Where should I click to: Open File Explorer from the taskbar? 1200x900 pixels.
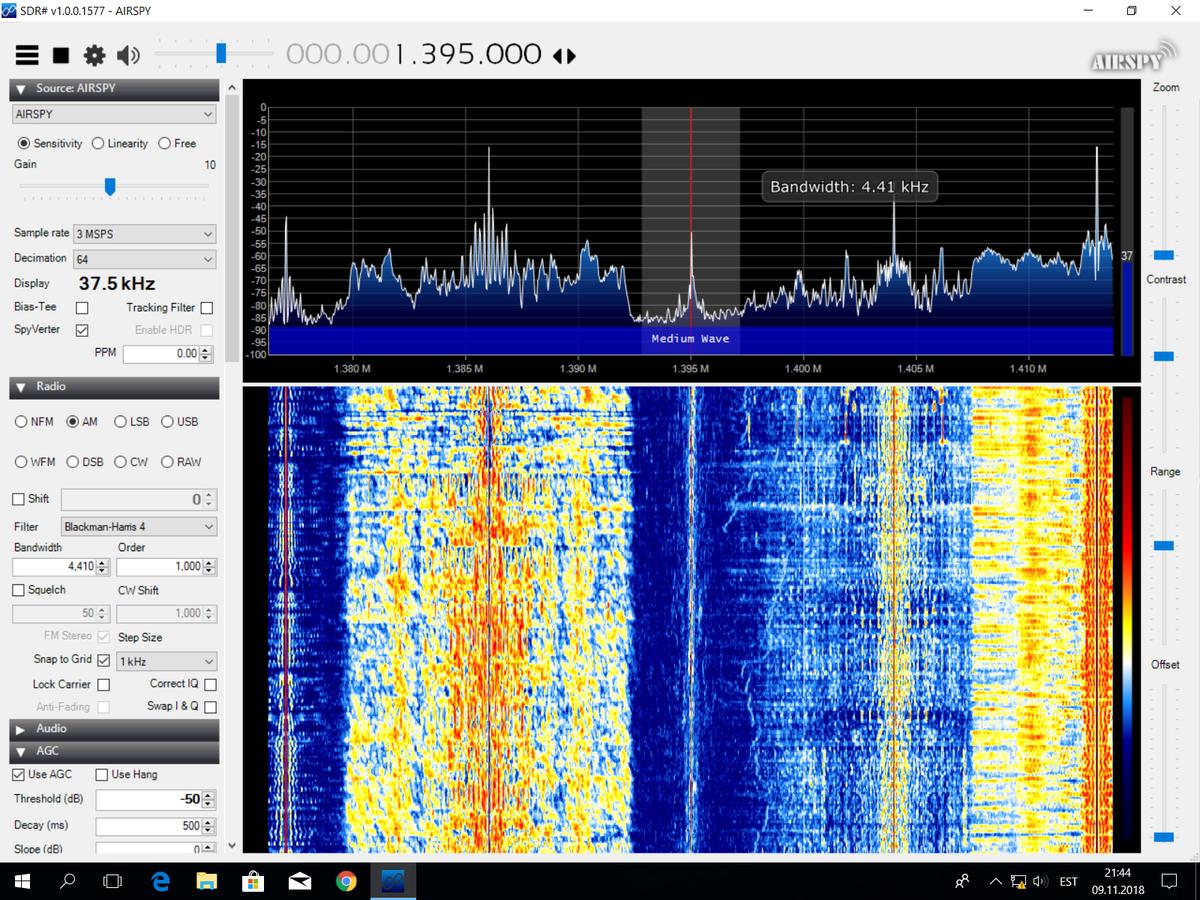(207, 881)
